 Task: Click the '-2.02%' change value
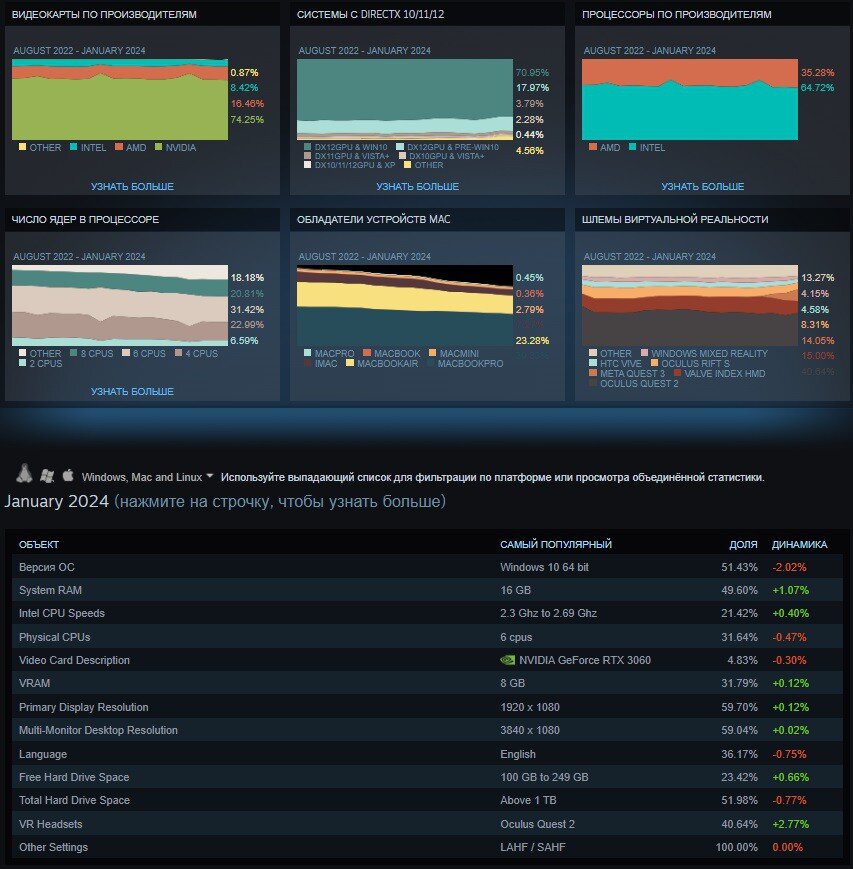789,567
